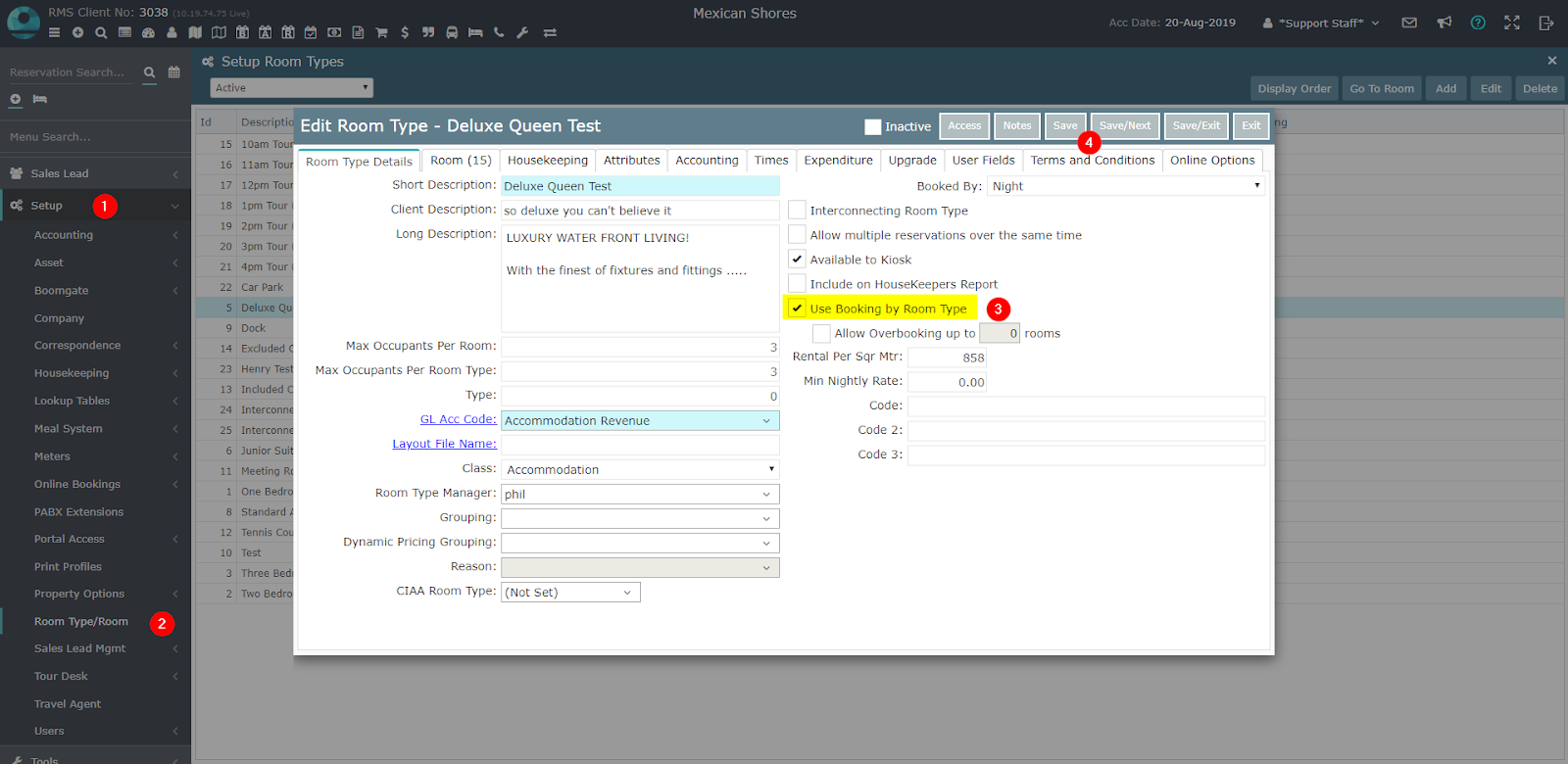Viewport: 1568px width, 764px height.
Task: Open the wrench utilities icon
Action: (x=522, y=32)
